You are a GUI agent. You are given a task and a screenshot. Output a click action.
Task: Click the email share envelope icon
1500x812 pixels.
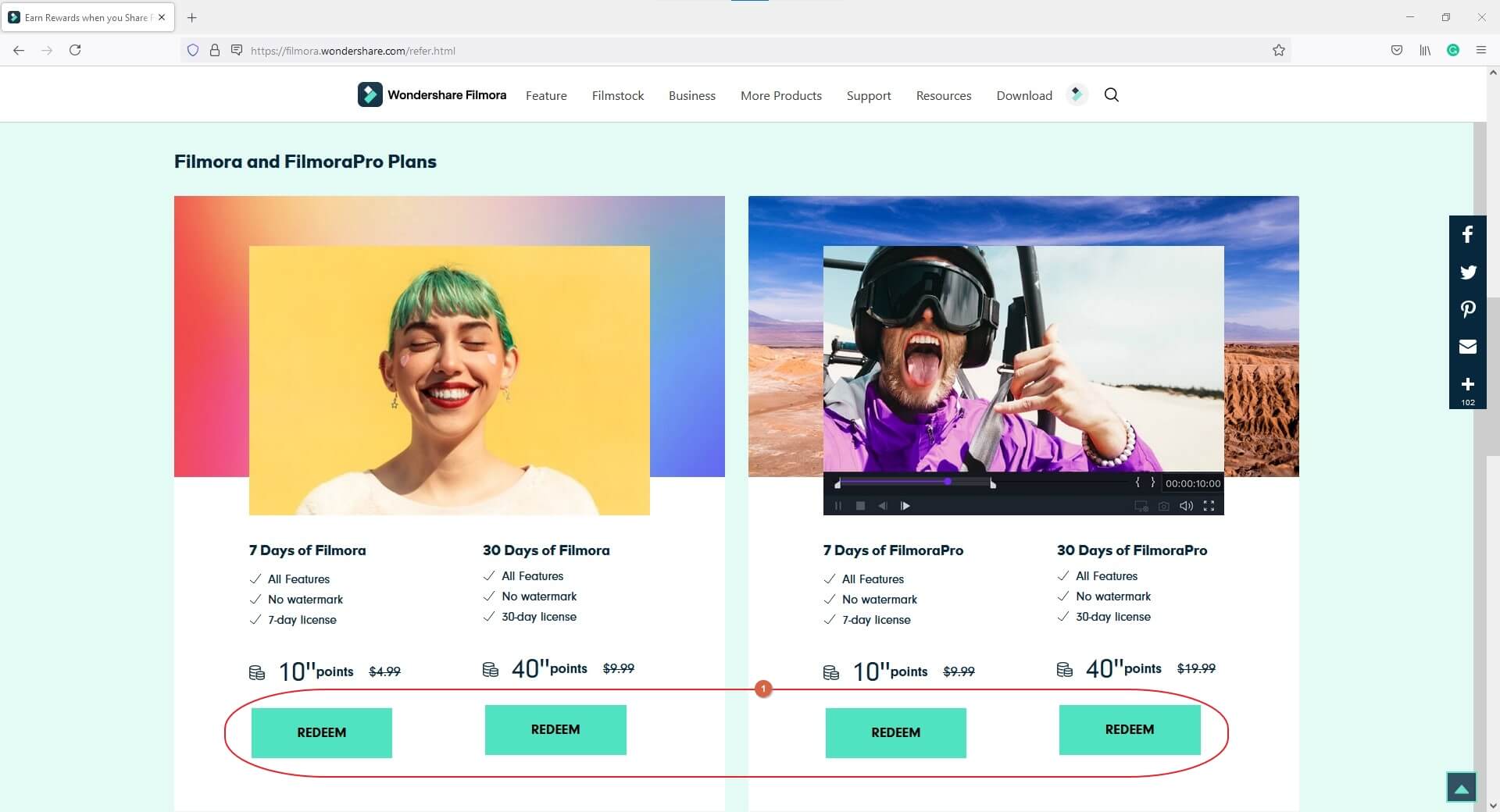[1467, 347]
